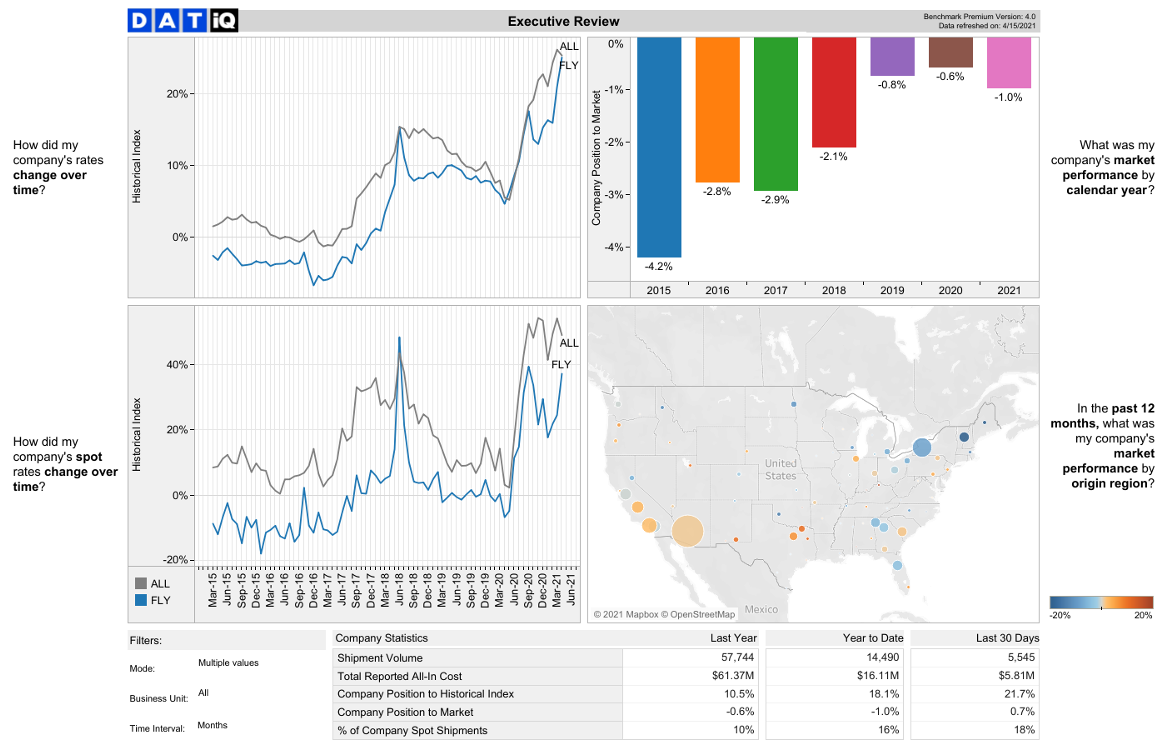Click the 2016 orange bar
This screenshot has width=1166, height=752.
point(718,110)
